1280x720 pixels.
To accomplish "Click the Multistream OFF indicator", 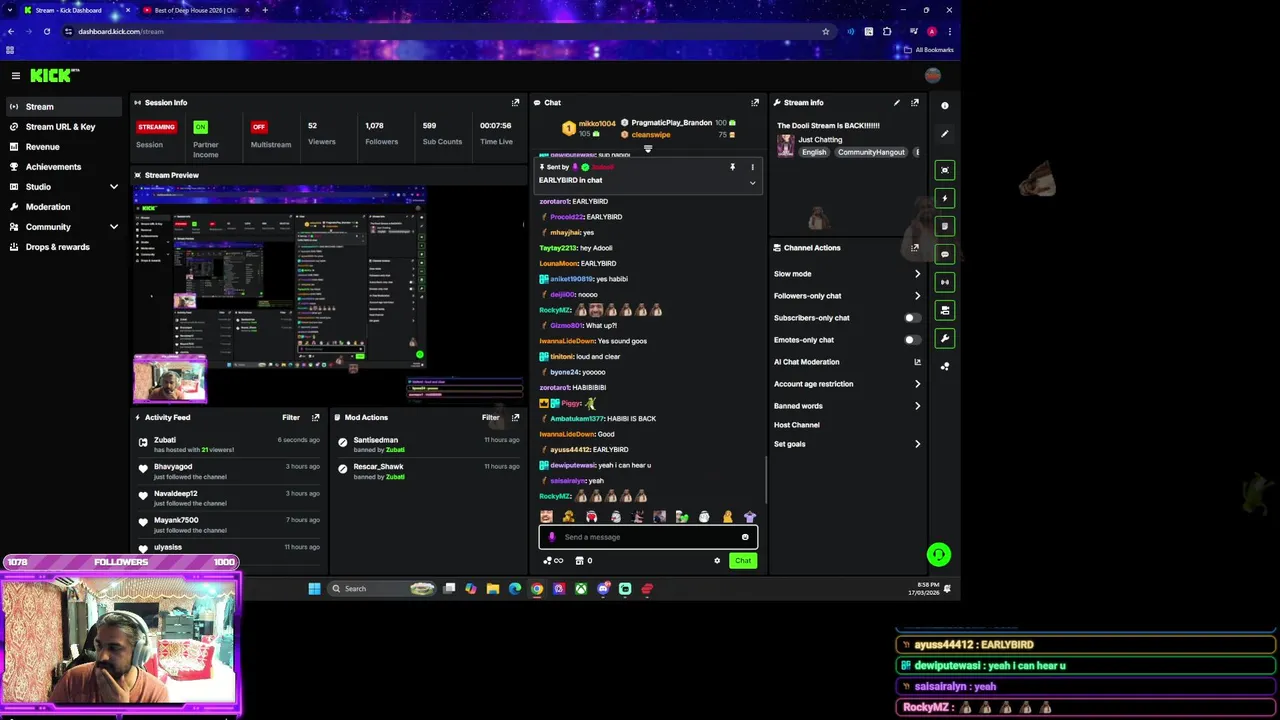I will [259, 127].
